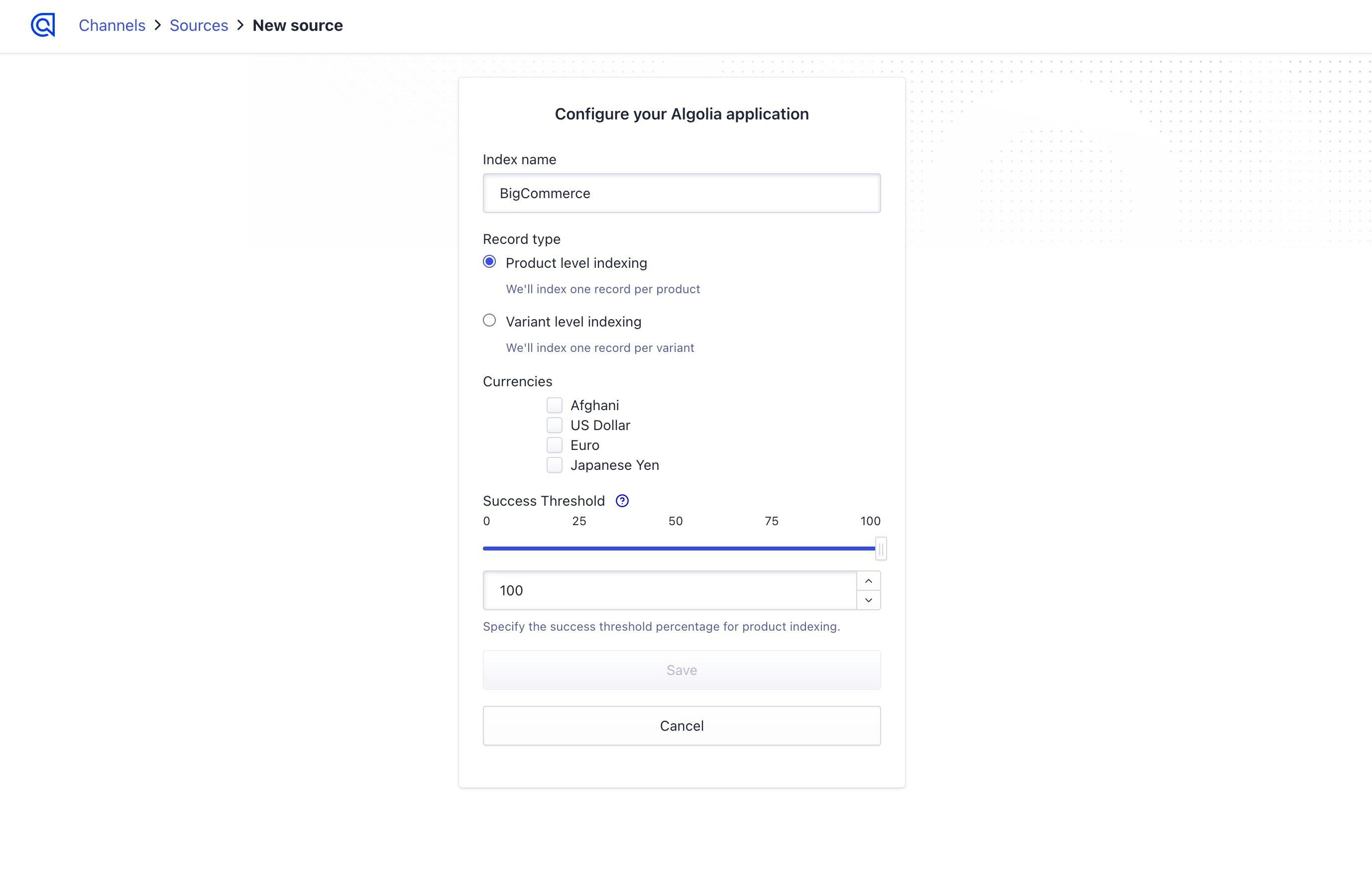Enable the Euro currency checkbox
Screen dimensions: 1372x888
(x=554, y=444)
